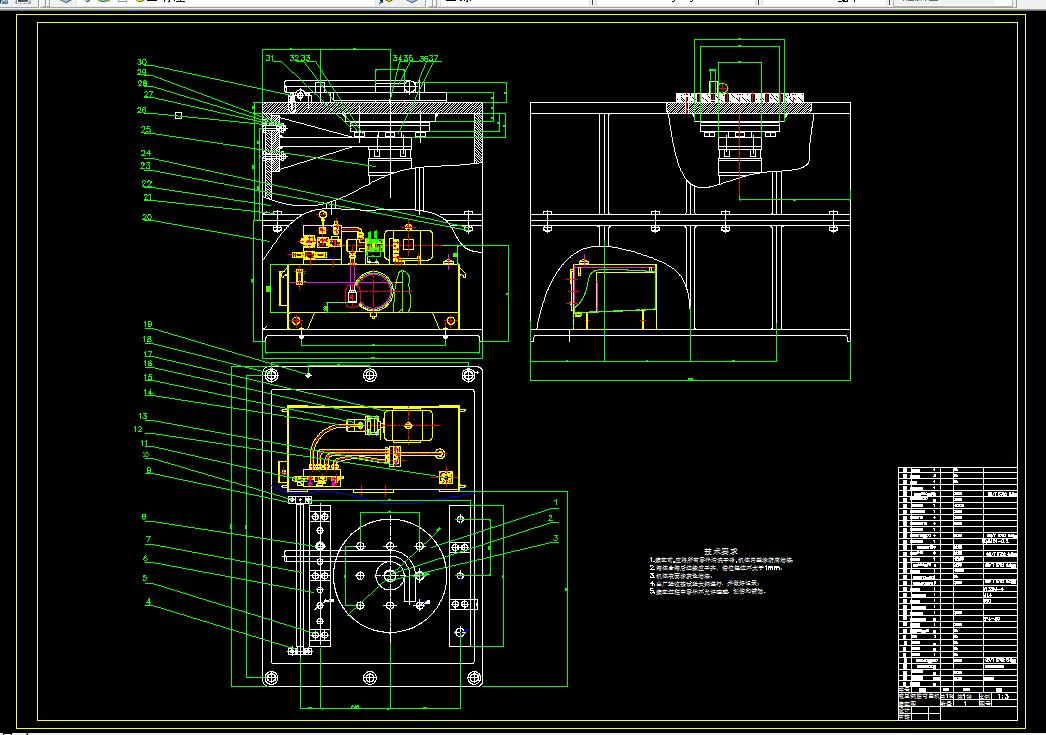Select part callout number 4
Image resolution: width=1046 pixels, height=735 pixels.
point(148,602)
